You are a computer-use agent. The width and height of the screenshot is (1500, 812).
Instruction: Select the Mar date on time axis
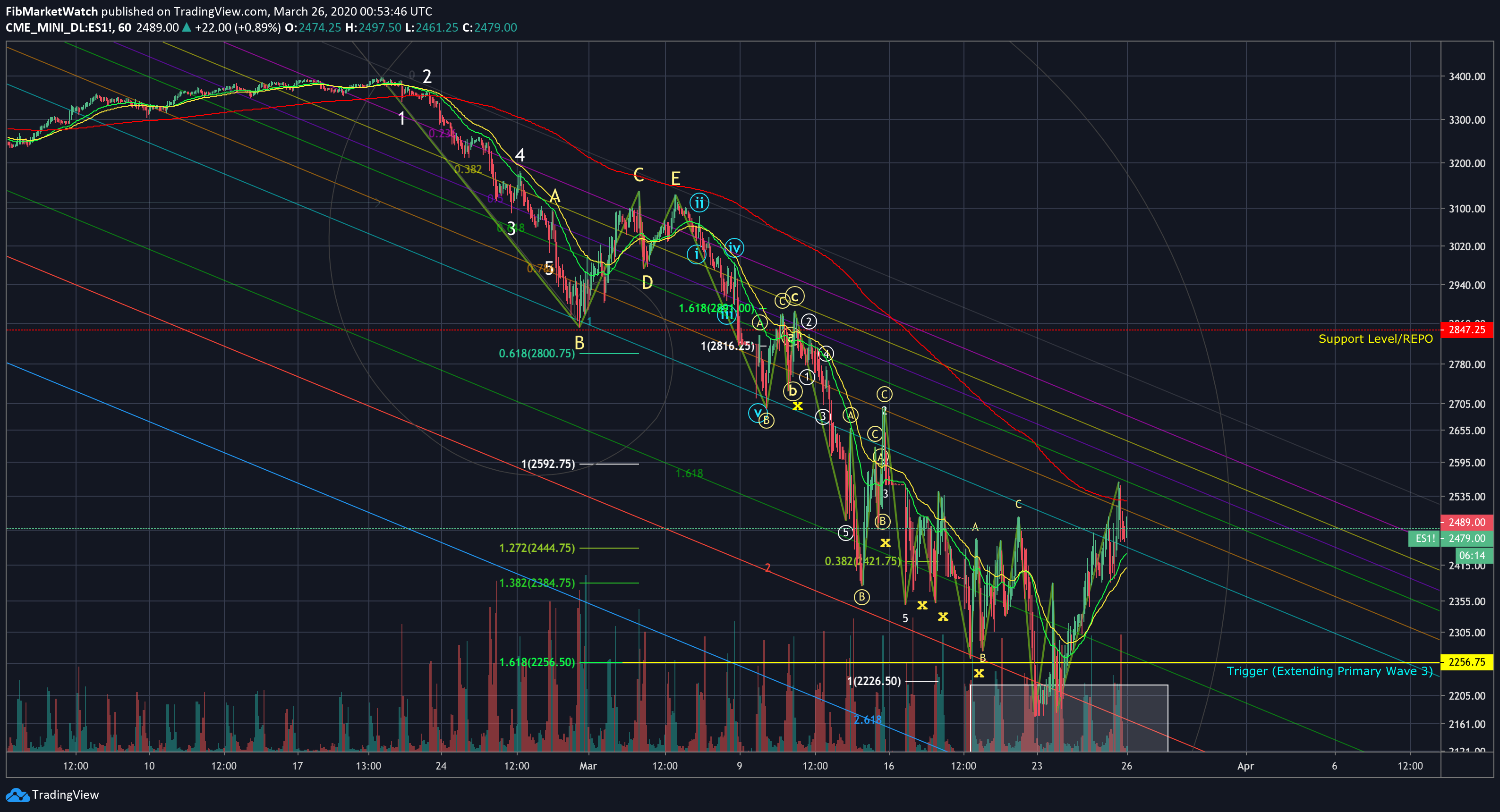(588, 766)
